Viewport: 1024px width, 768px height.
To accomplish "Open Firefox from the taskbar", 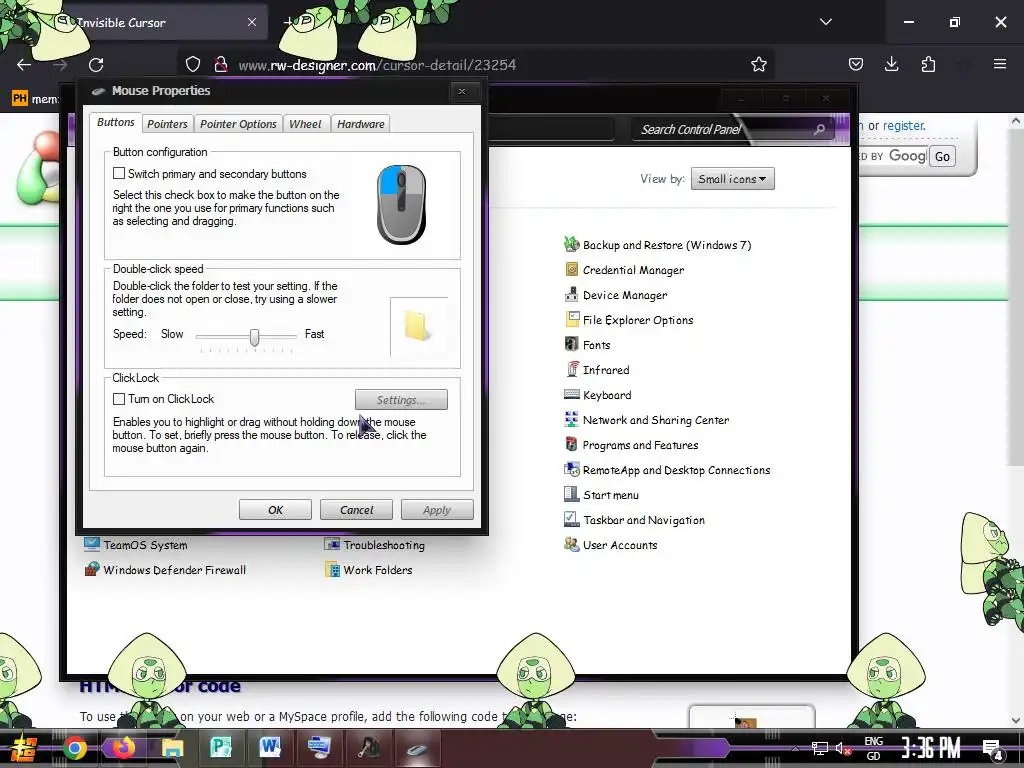I will click(122, 748).
